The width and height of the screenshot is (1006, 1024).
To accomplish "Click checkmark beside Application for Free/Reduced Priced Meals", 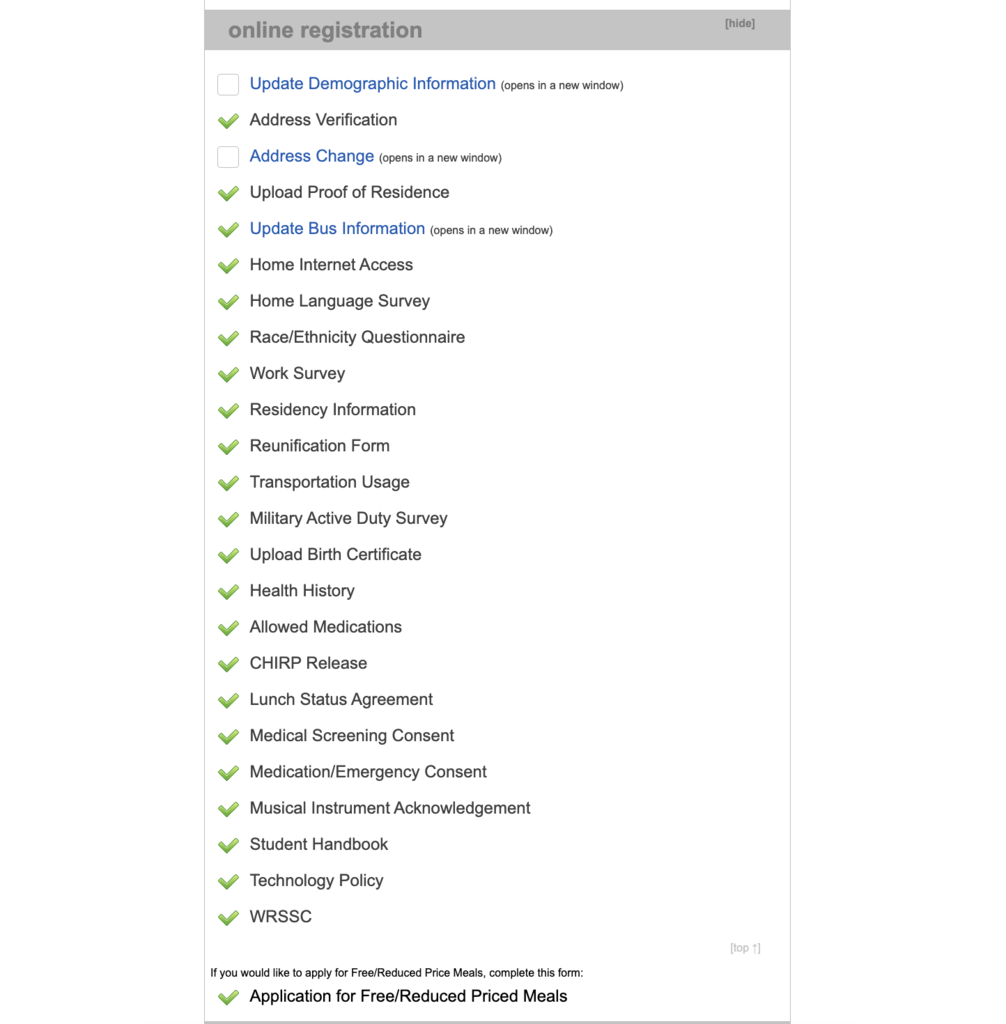I will click(228, 997).
